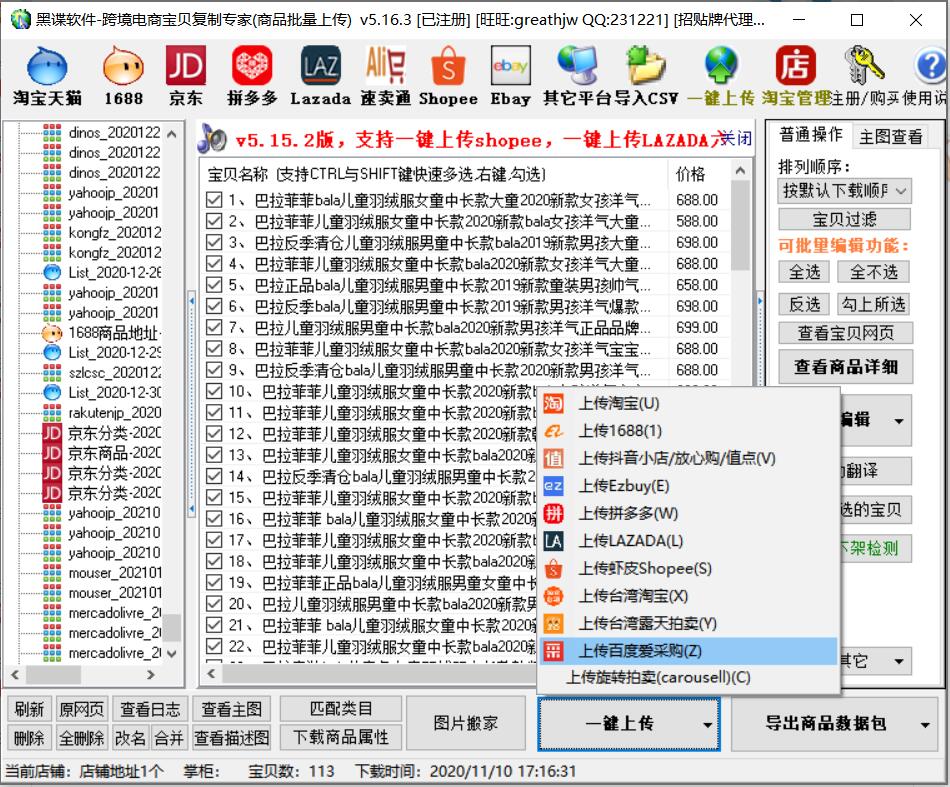Toggle the checkbox for product 9
The width and height of the screenshot is (950, 787).
[214, 370]
